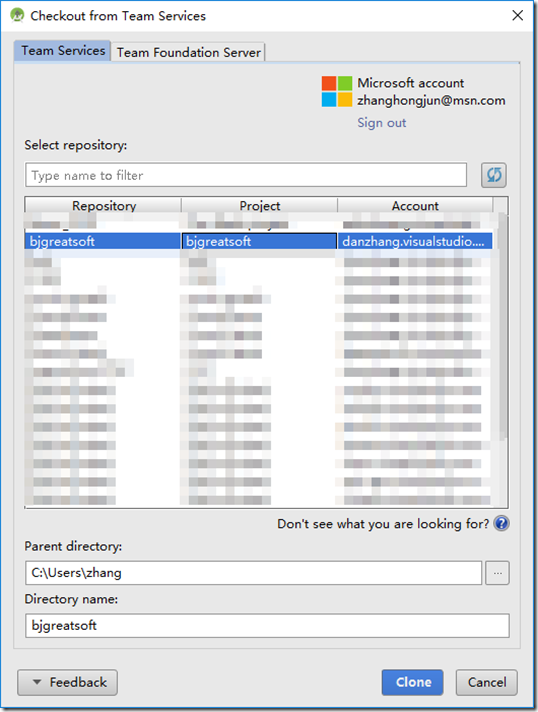Click the Parent directory input field
Screen dimensions: 538x712
253,573
